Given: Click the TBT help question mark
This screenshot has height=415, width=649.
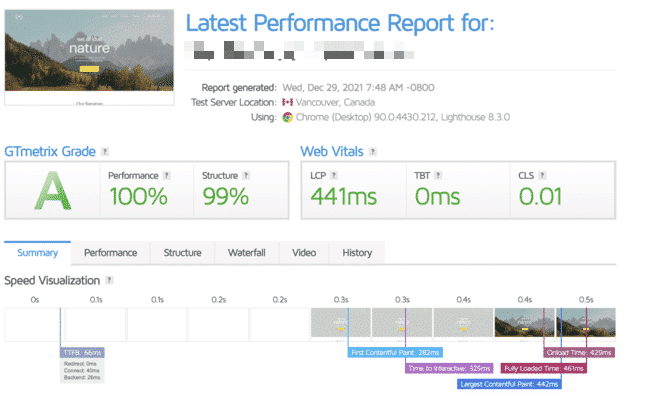Looking at the screenshot, I should pos(438,175).
